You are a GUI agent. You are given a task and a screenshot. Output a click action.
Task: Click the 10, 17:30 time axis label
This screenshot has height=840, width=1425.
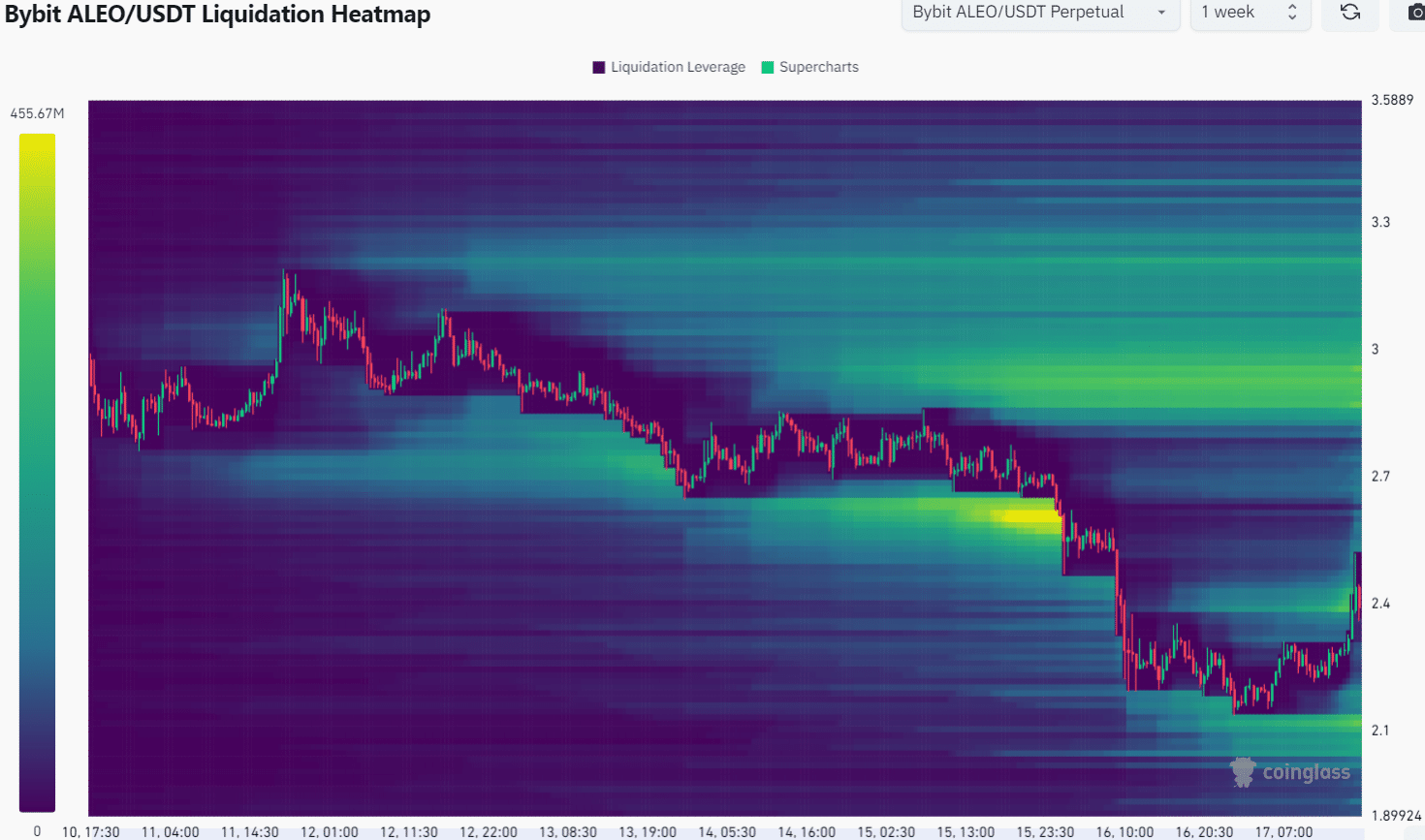[x=91, y=832]
